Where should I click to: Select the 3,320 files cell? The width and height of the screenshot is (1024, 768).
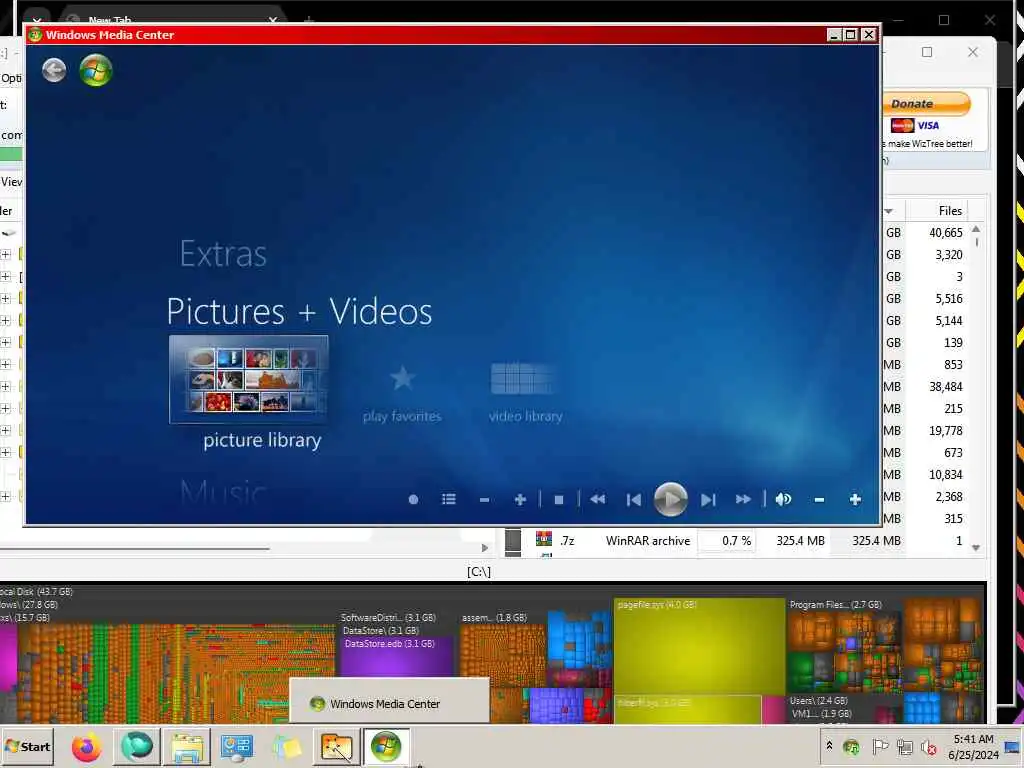(x=948, y=255)
